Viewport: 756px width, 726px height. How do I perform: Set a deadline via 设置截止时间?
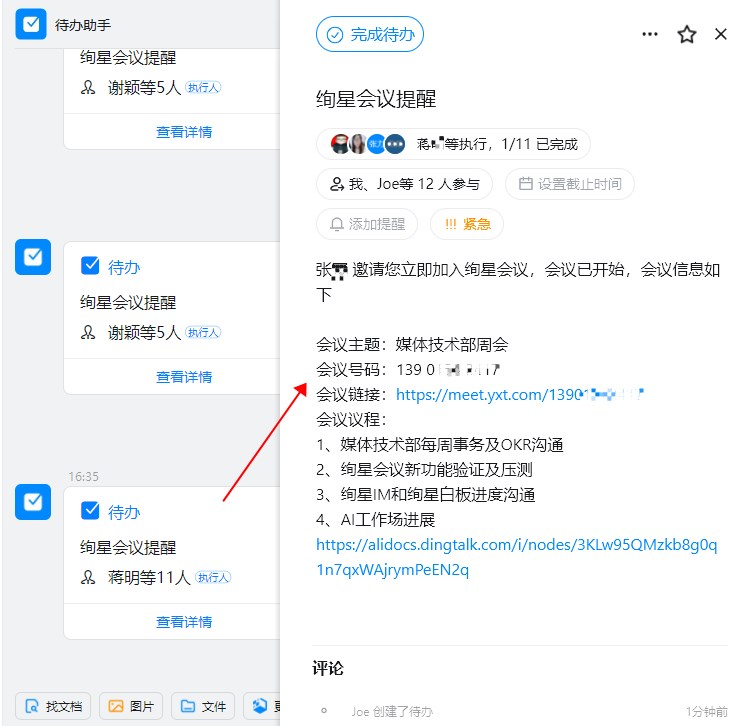569,184
